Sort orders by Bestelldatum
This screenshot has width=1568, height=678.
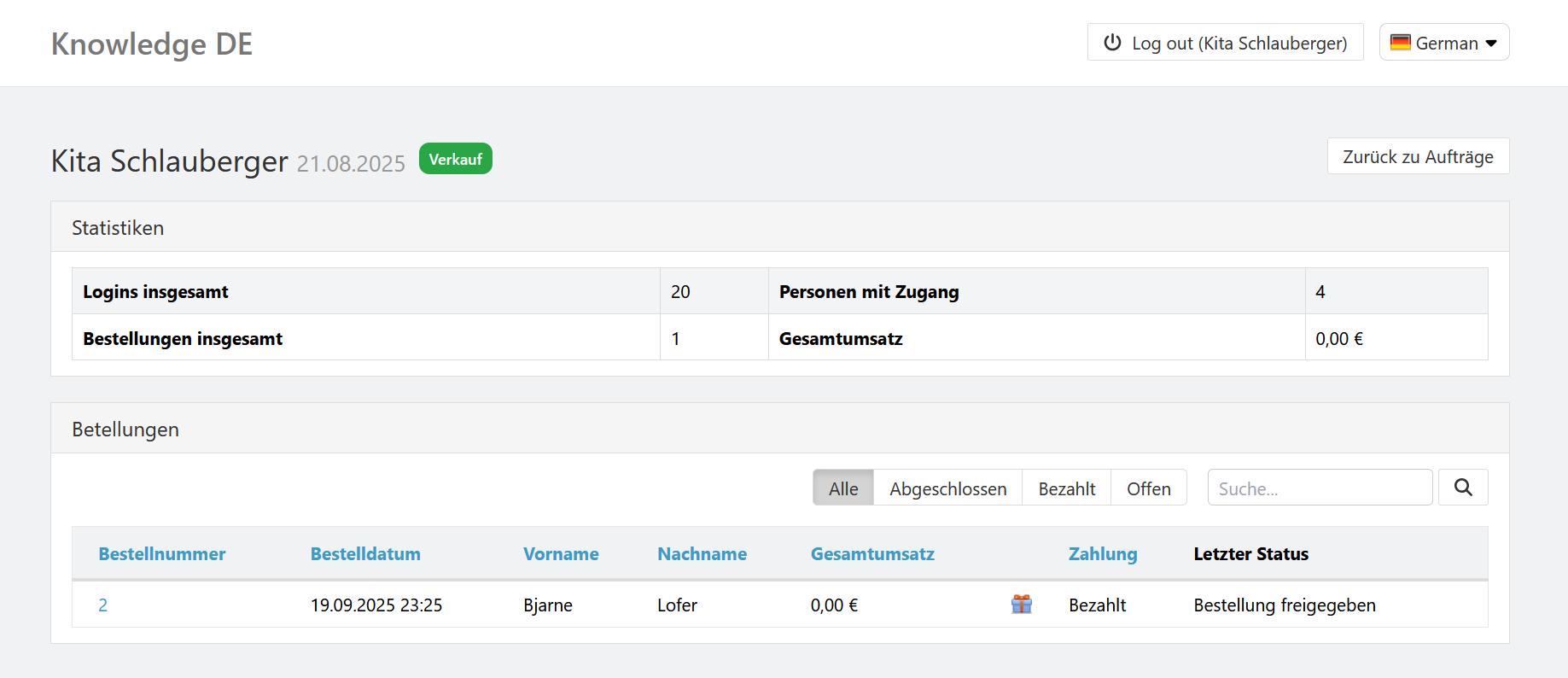(x=365, y=554)
